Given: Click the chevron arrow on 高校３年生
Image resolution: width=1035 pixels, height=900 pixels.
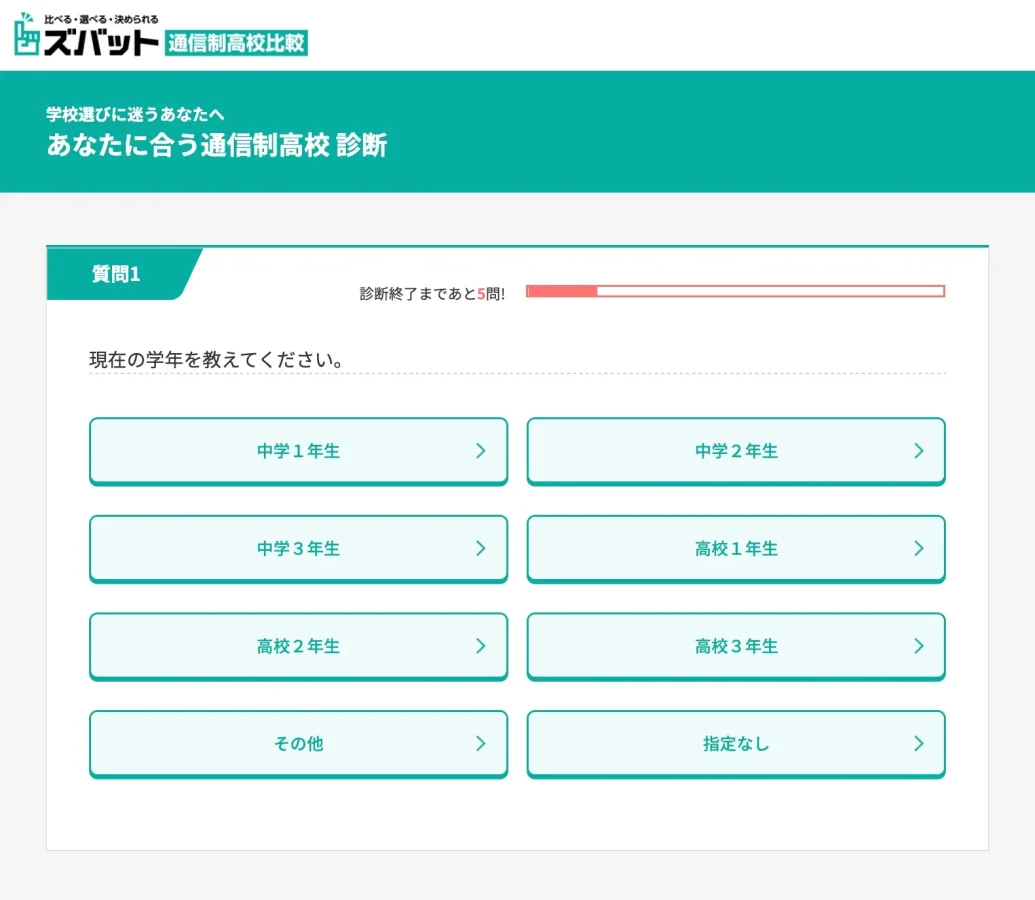Looking at the screenshot, I should [x=919, y=646].
